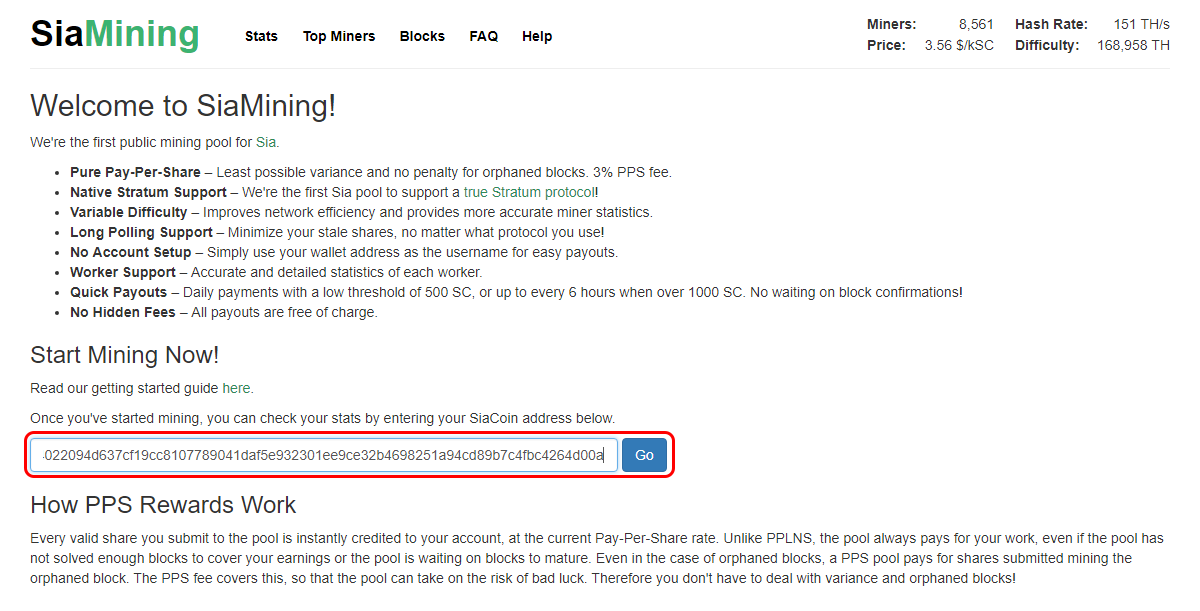
Task: Click the 'How PPS Rewards Work' heading
Action: click(163, 504)
